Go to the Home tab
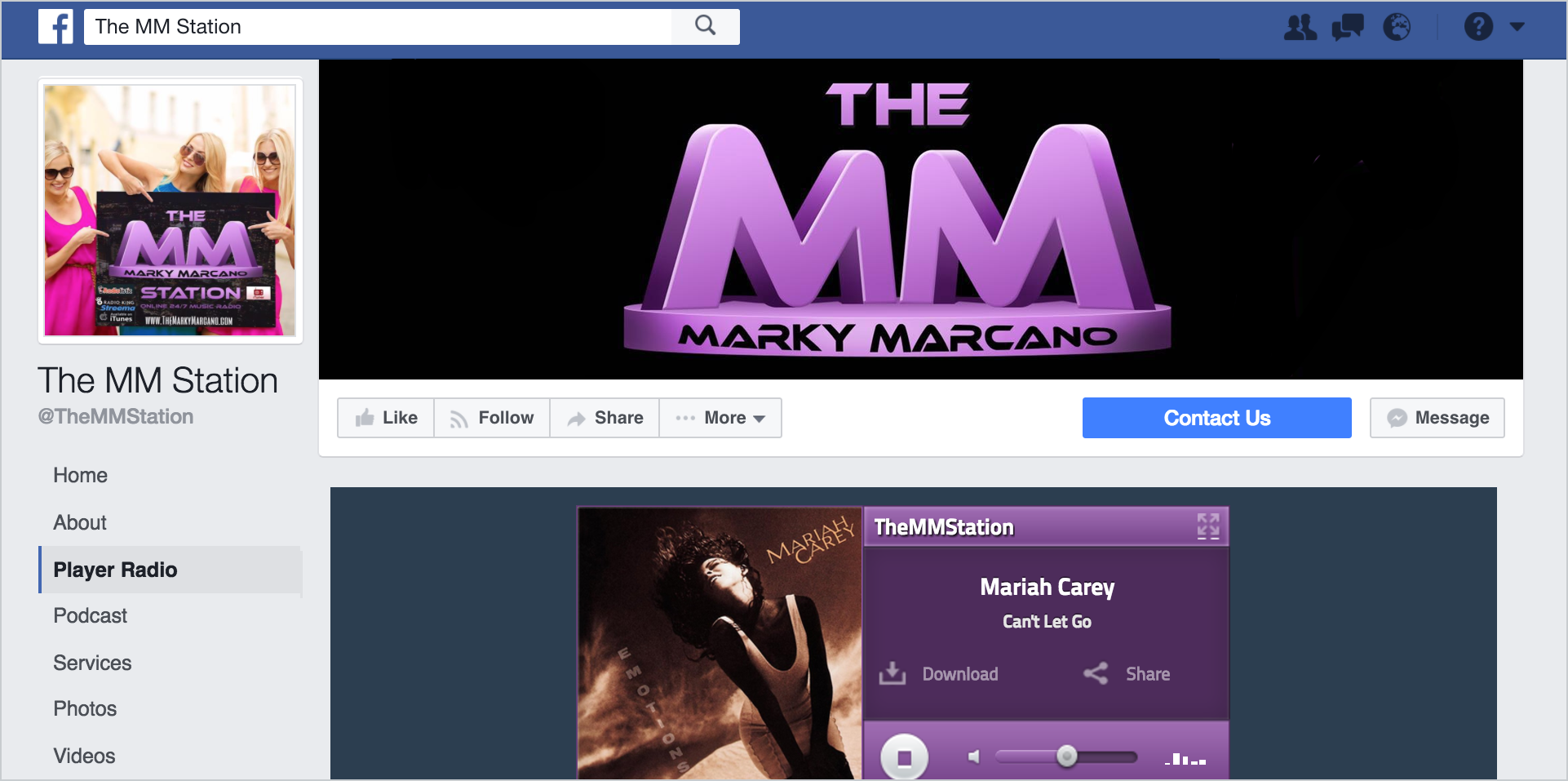The height and width of the screenshot is (781, 1568). pyautogui.click(x=81, y=476)
